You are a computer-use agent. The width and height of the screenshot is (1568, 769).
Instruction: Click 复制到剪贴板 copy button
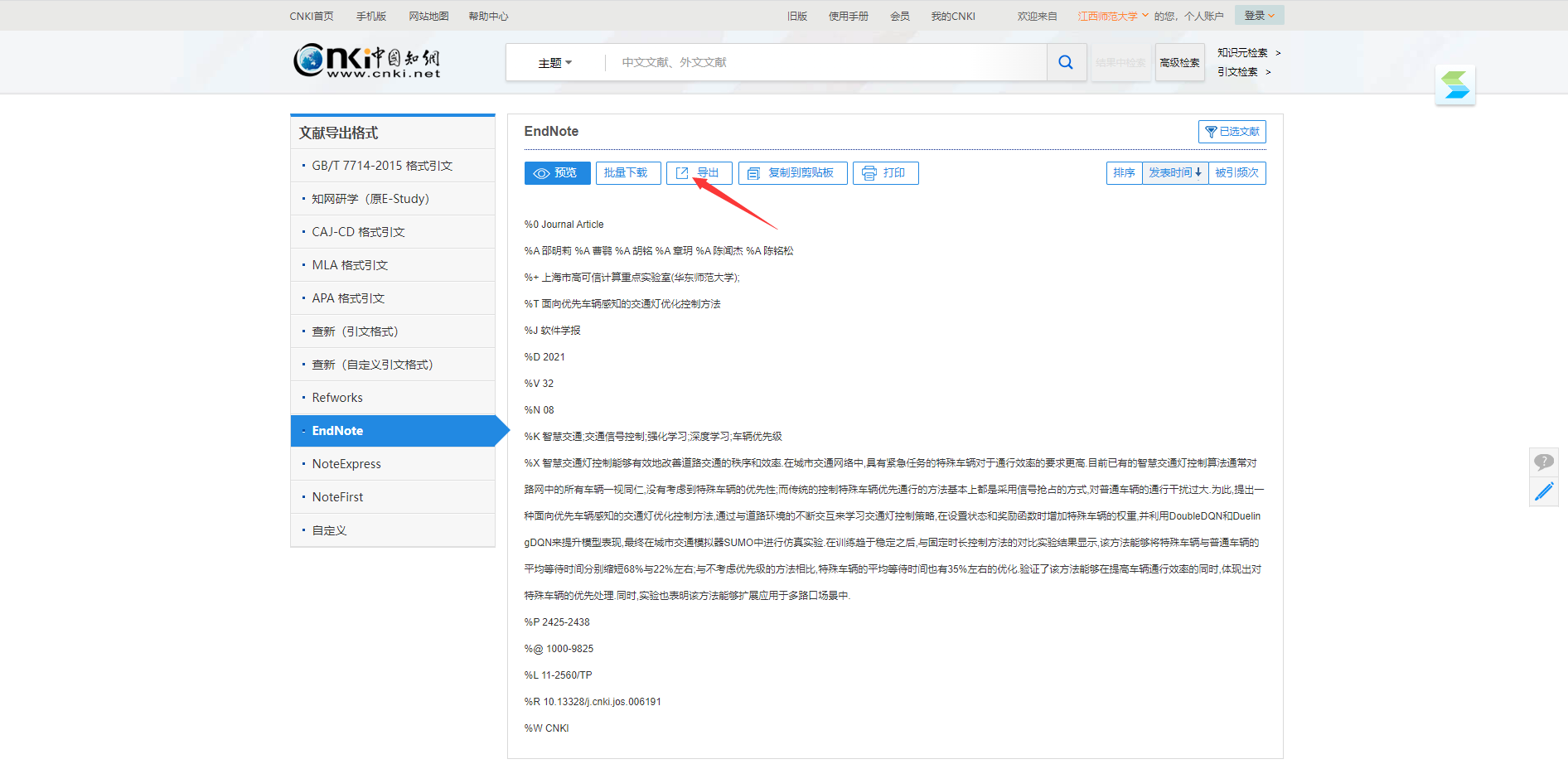(x=792, y=172)
